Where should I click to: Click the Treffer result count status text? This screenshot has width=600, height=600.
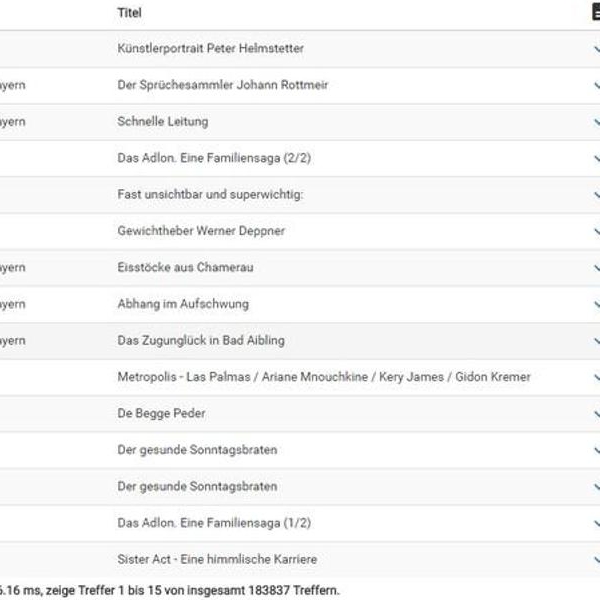pyautogui.click(x=170, y=590)
